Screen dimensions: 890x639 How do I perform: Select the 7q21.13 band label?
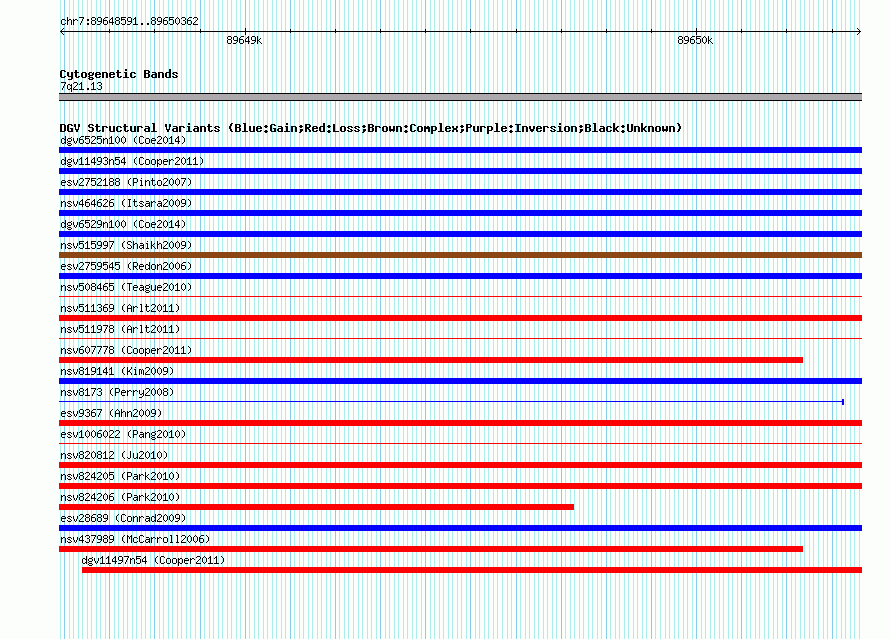pos(81,86)
